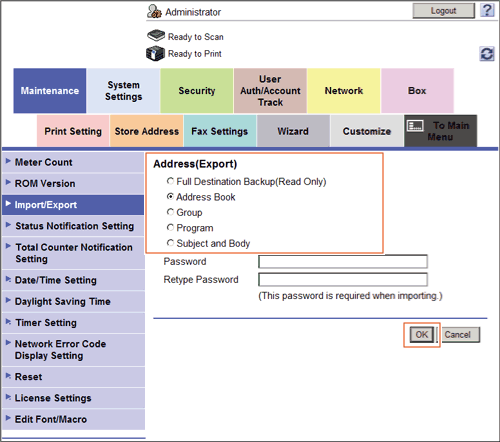Confirm export with the OK button
The width and height of the screenshot is (500, 442).
pos(422,334)
